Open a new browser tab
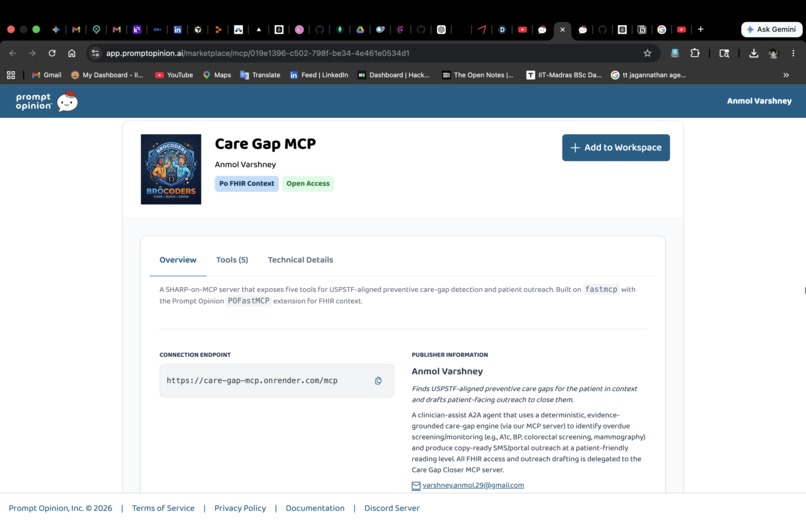Viewport: 806px width, 524px height. (701, 29)
